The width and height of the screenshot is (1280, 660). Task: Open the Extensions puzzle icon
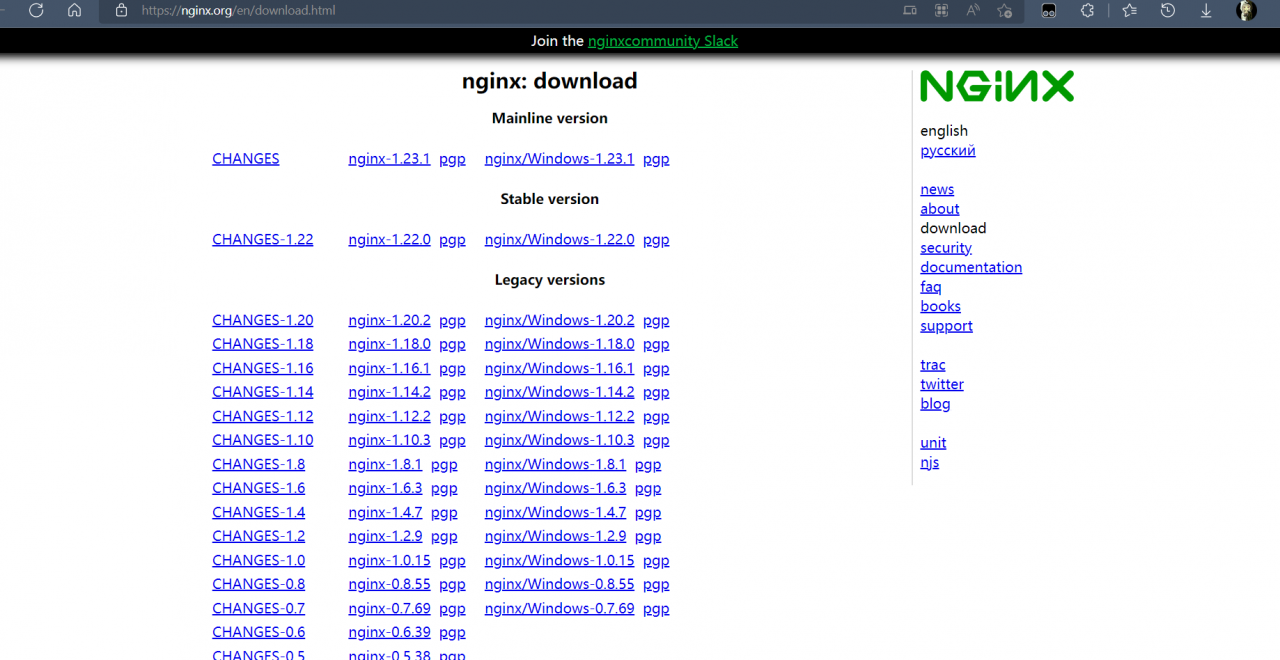tap(1088, 10)
